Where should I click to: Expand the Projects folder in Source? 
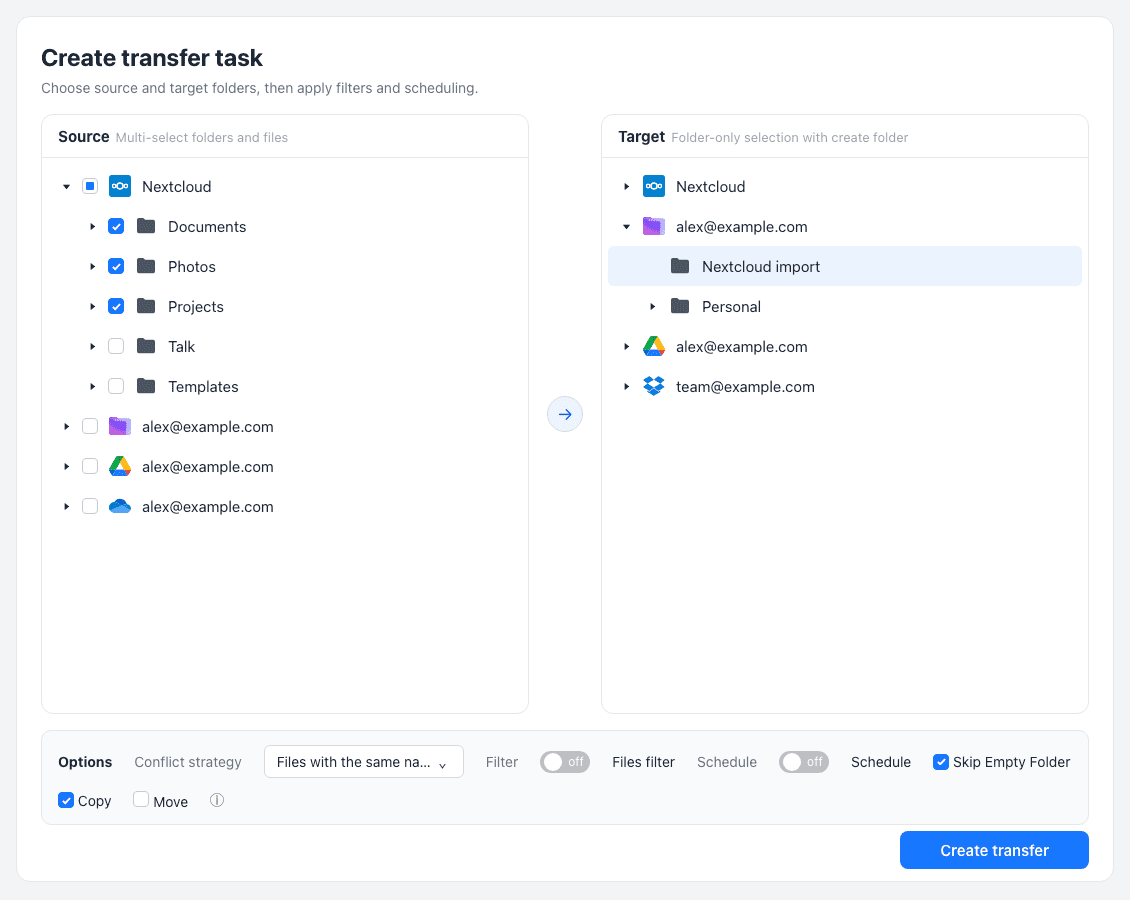click(92, 306)
